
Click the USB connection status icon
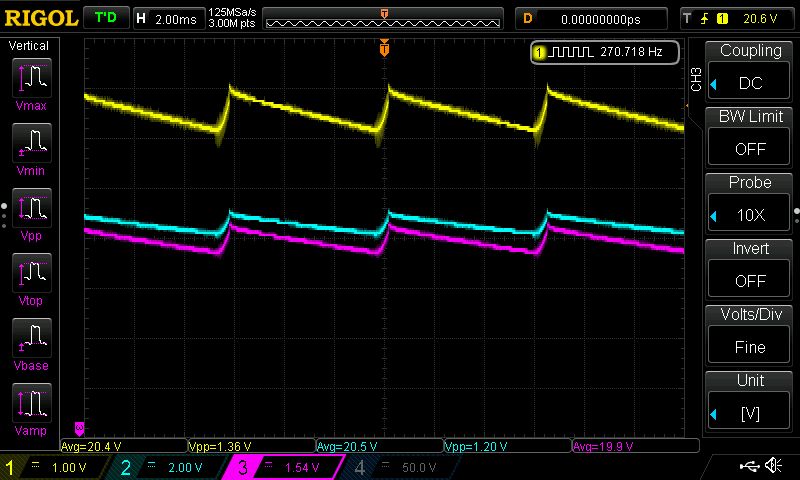pyautogui.click(x=749, y=466)
